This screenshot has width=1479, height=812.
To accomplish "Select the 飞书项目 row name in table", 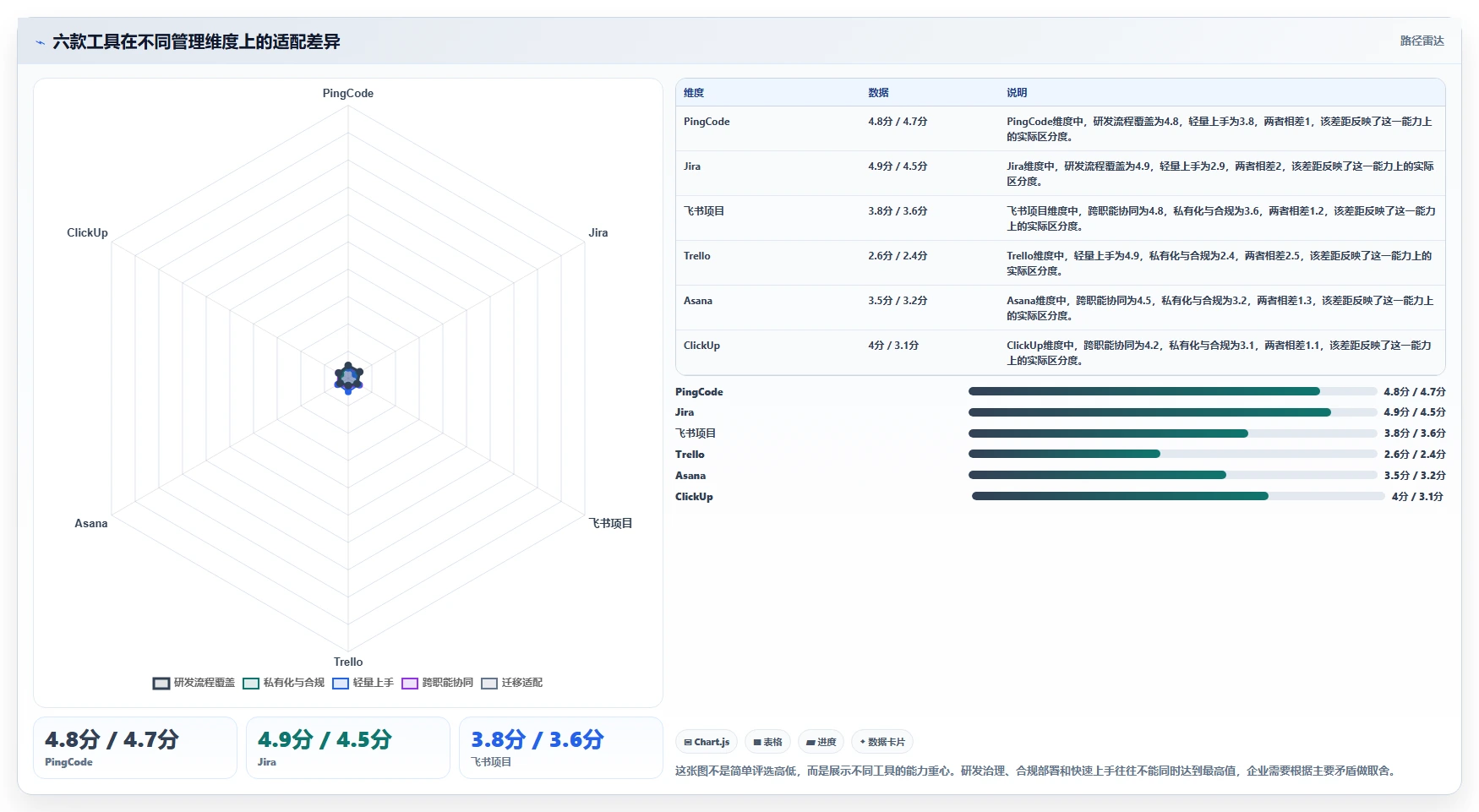I will [704, 211].
